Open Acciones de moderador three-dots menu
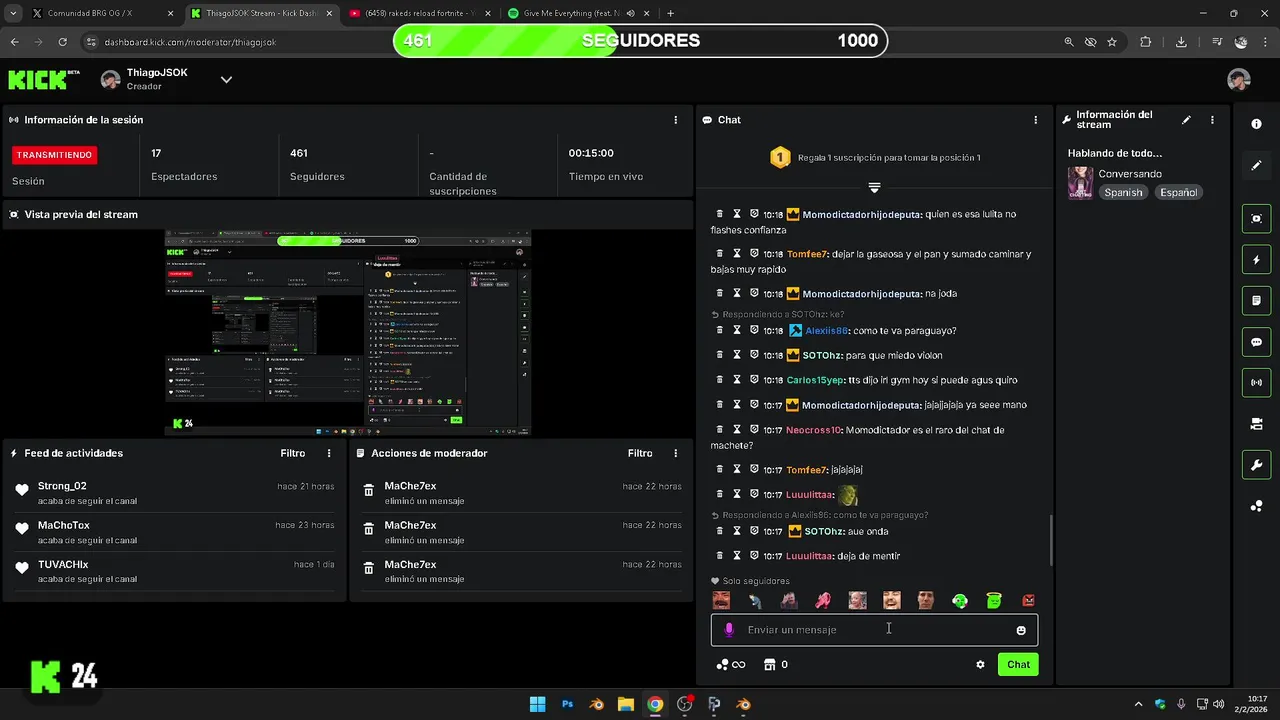The height and width of the screenshot is (720, 1280). [x=676, y=453]
